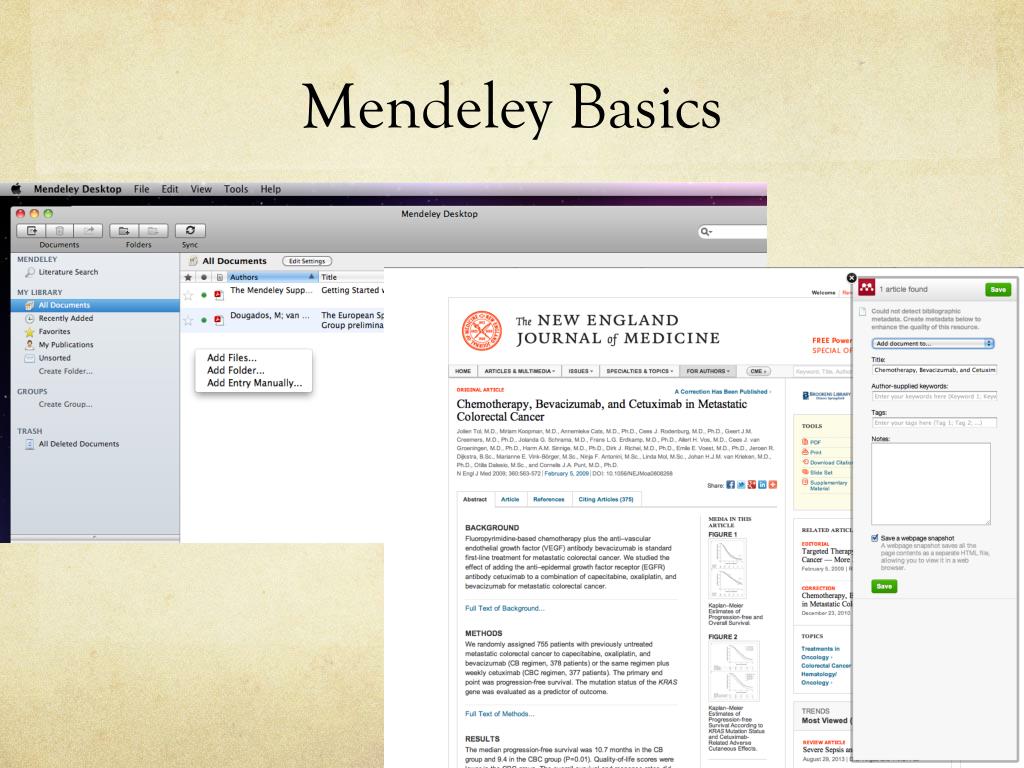Click the Favorites star column header
This screenshot has width=1024, height=768.
point(188,277)
